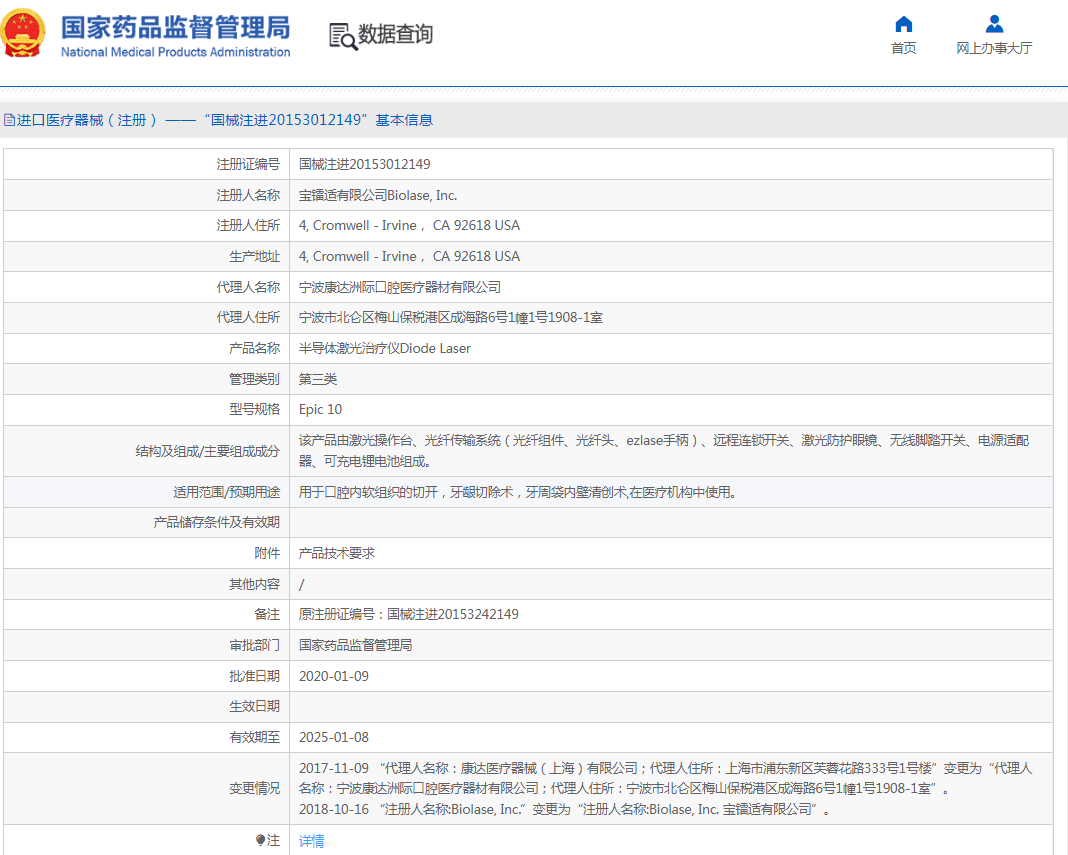The image size is (1068, 855).
Task: Click the document icon before 进口医疗器械 heading
Action: [9, 120]
